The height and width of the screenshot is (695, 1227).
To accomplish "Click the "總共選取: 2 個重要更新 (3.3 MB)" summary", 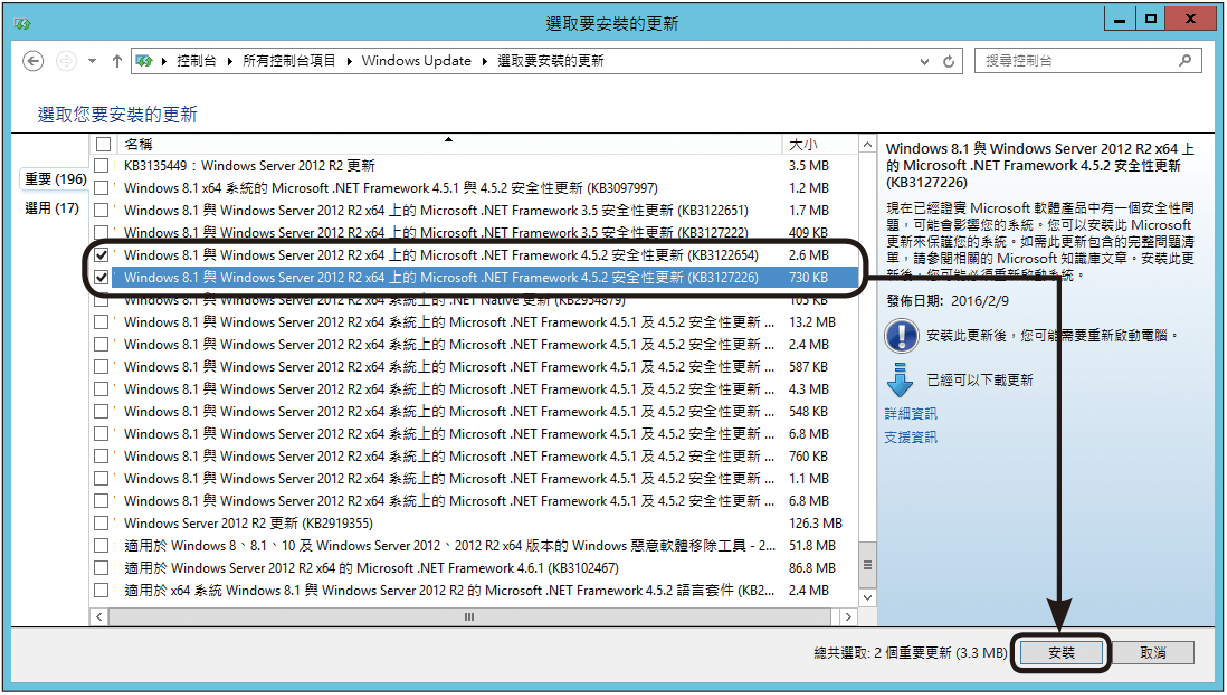I will (x=911, y=653).
